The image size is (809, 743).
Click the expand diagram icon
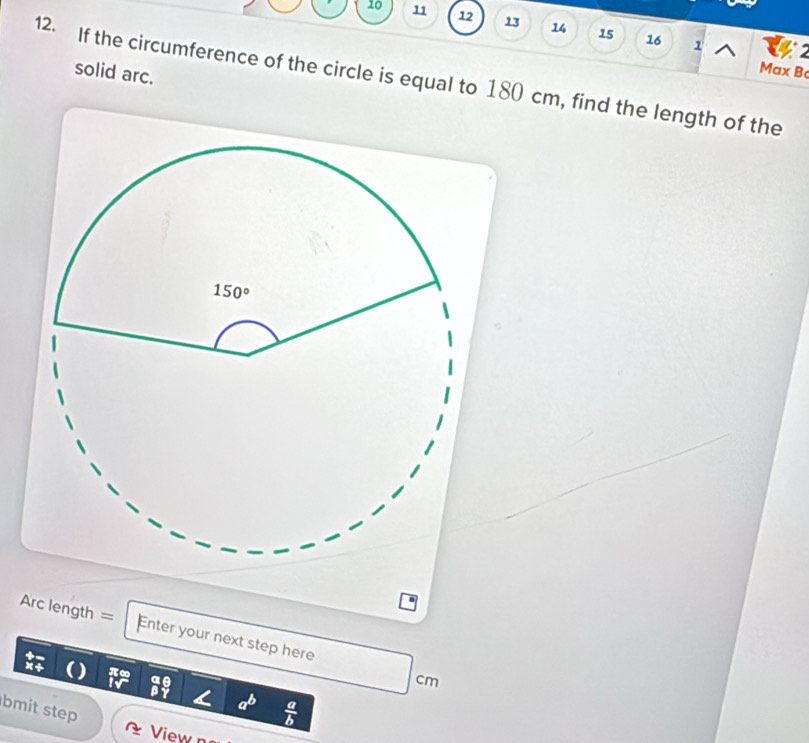pyautogui.click(x=406, y=602)
